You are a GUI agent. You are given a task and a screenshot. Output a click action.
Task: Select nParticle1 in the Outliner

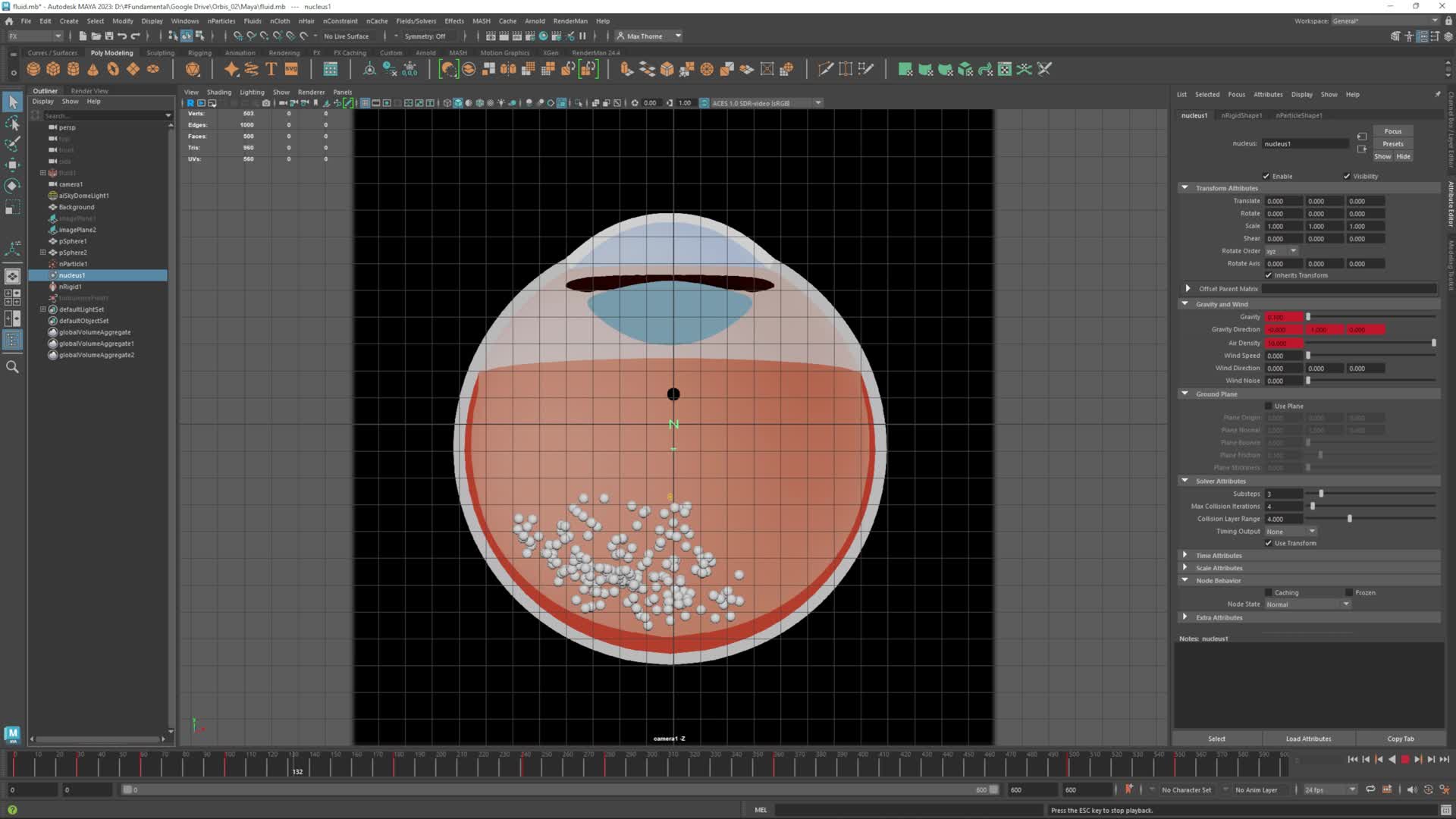(x=73, y=264)
